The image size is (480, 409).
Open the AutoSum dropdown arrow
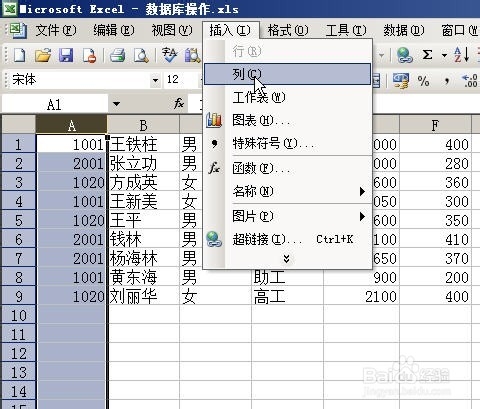pyautogui.click(x=444, y=55)
